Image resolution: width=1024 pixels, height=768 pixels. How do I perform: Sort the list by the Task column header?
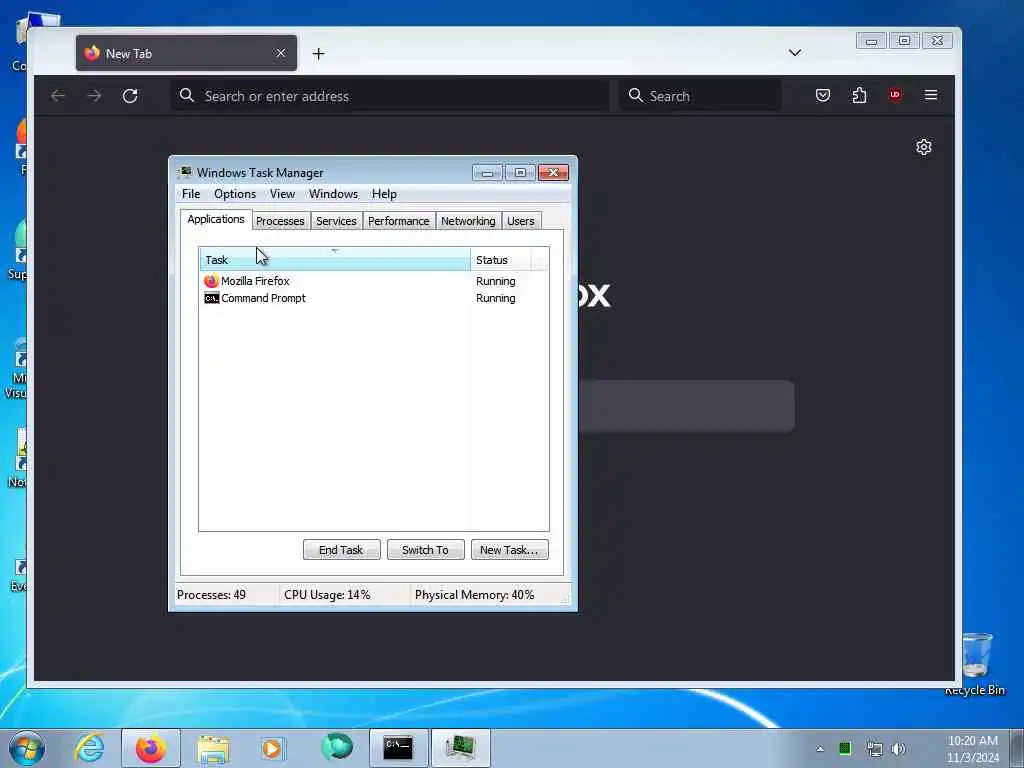pos(335,260)
